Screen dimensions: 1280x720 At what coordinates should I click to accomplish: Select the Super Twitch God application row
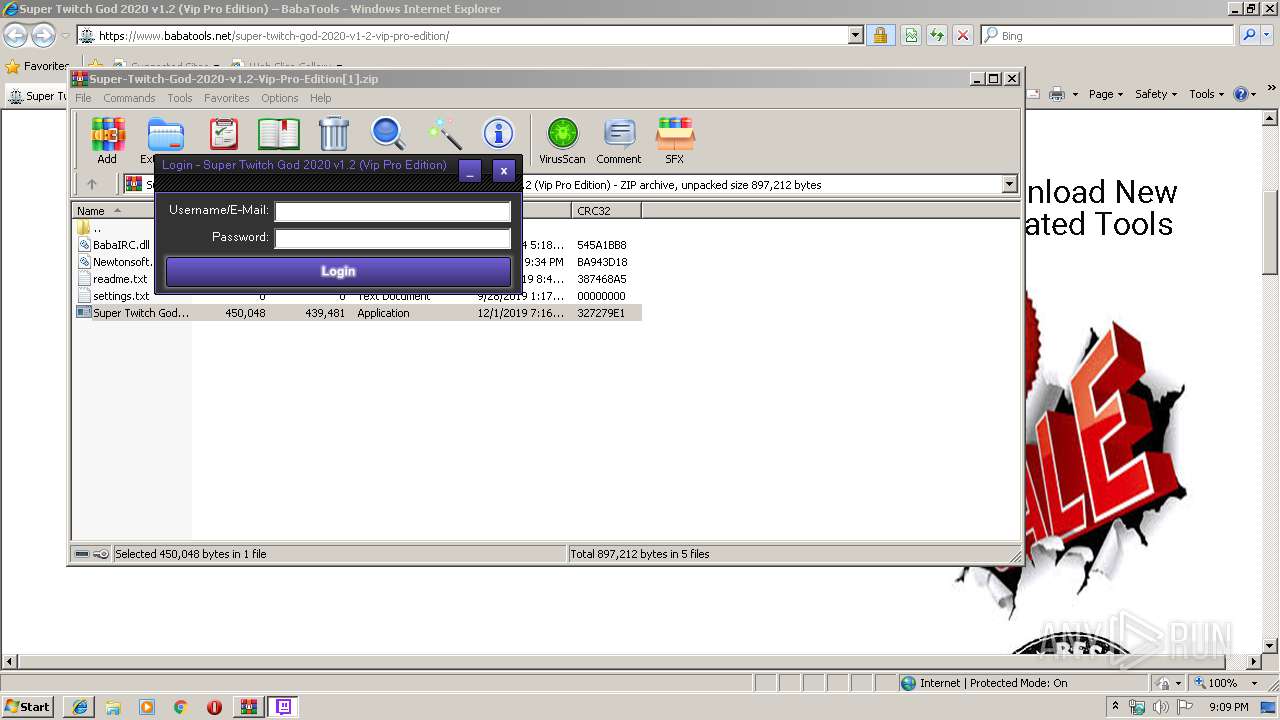[x=358, y=313]
